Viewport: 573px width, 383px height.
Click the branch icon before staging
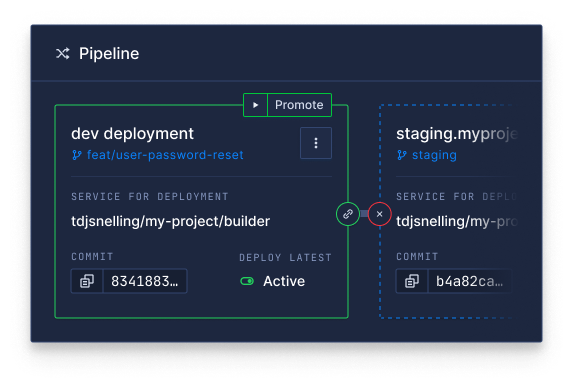click(402, 155)
